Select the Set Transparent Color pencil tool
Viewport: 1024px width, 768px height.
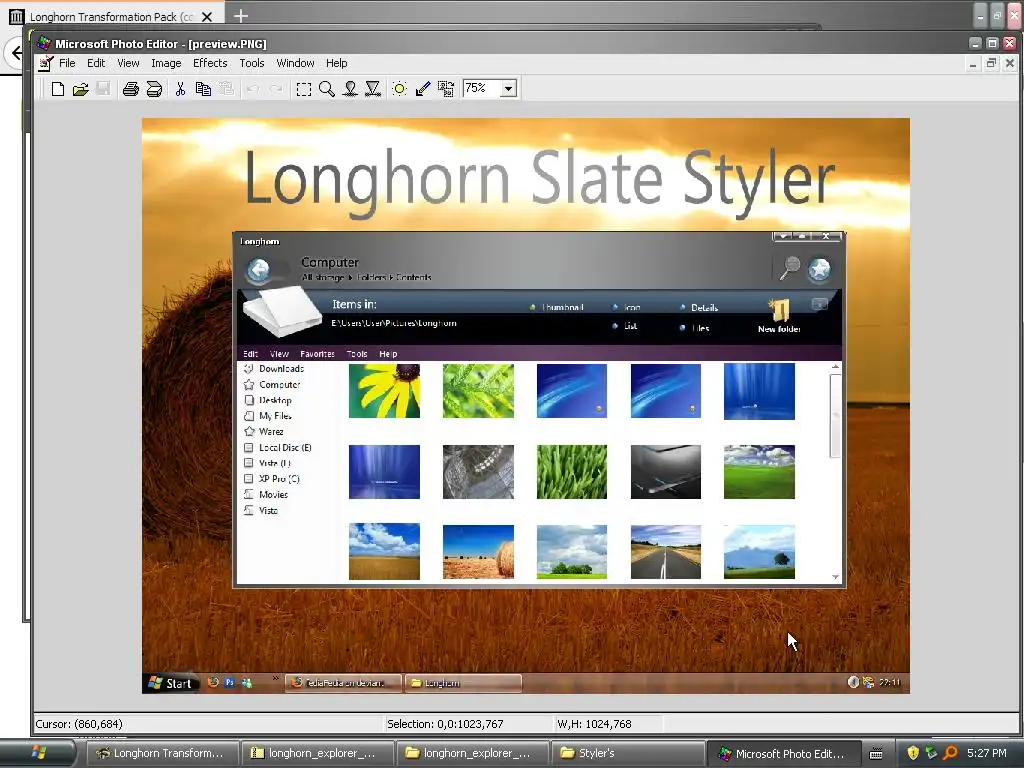423,89
